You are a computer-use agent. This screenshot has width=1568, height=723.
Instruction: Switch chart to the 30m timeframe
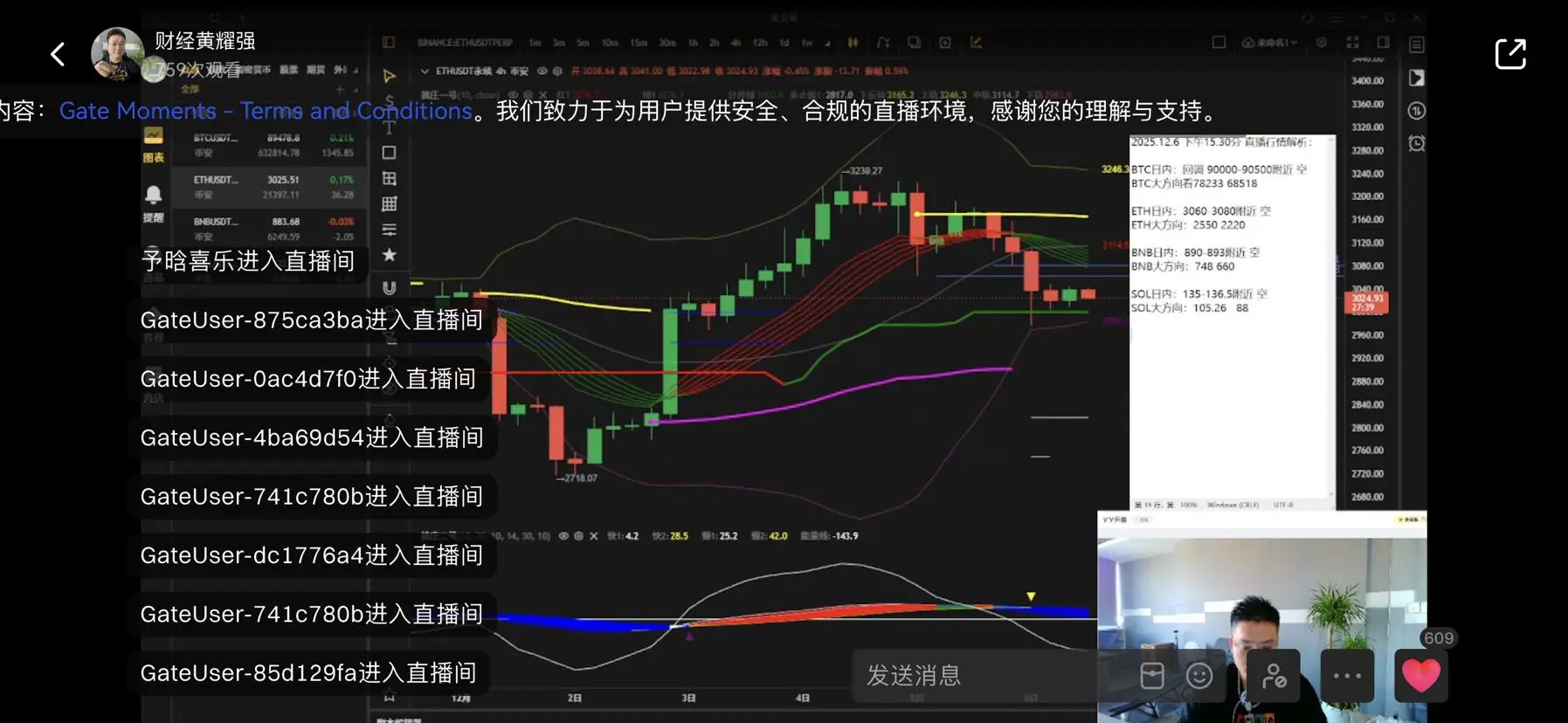[667, 43]
